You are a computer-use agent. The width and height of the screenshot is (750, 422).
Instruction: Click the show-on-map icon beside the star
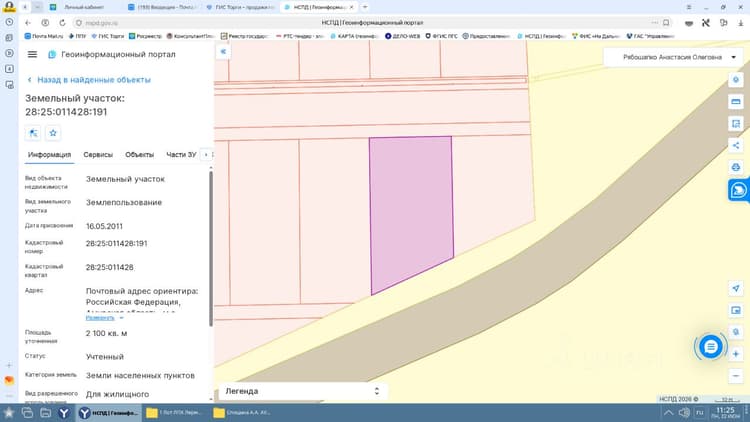tap(33, 133)
